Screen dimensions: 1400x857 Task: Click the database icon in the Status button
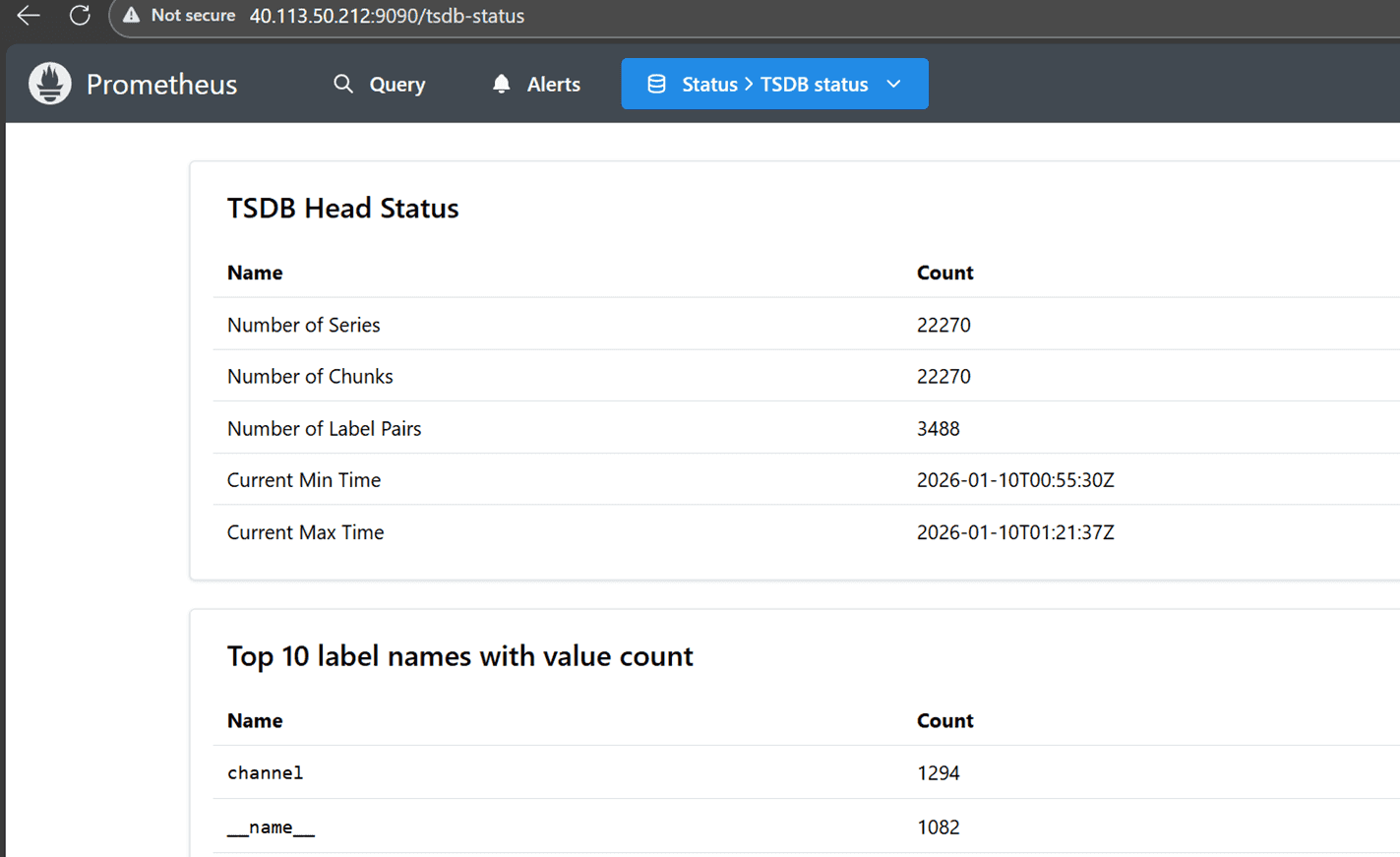coord(656,84)
